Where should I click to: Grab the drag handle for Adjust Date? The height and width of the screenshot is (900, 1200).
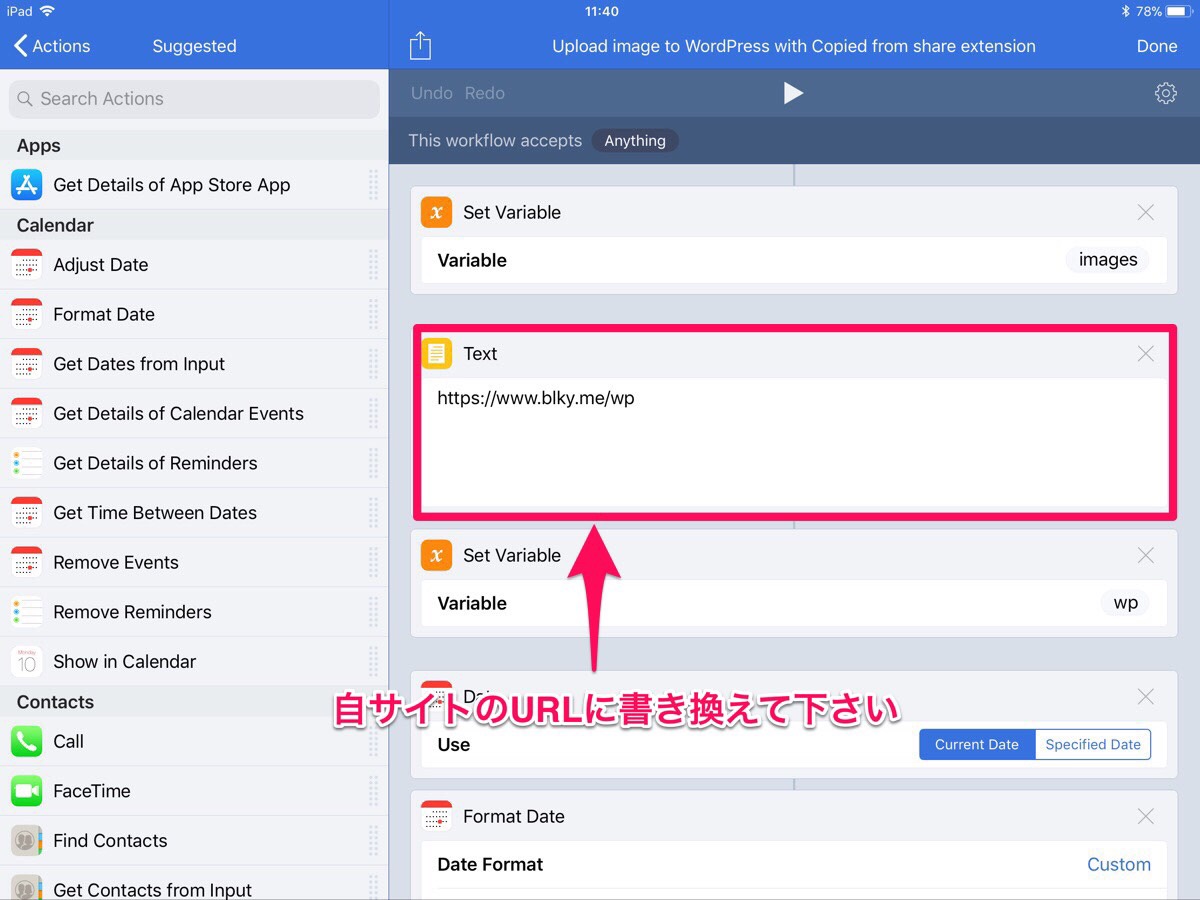coord(373,265)
